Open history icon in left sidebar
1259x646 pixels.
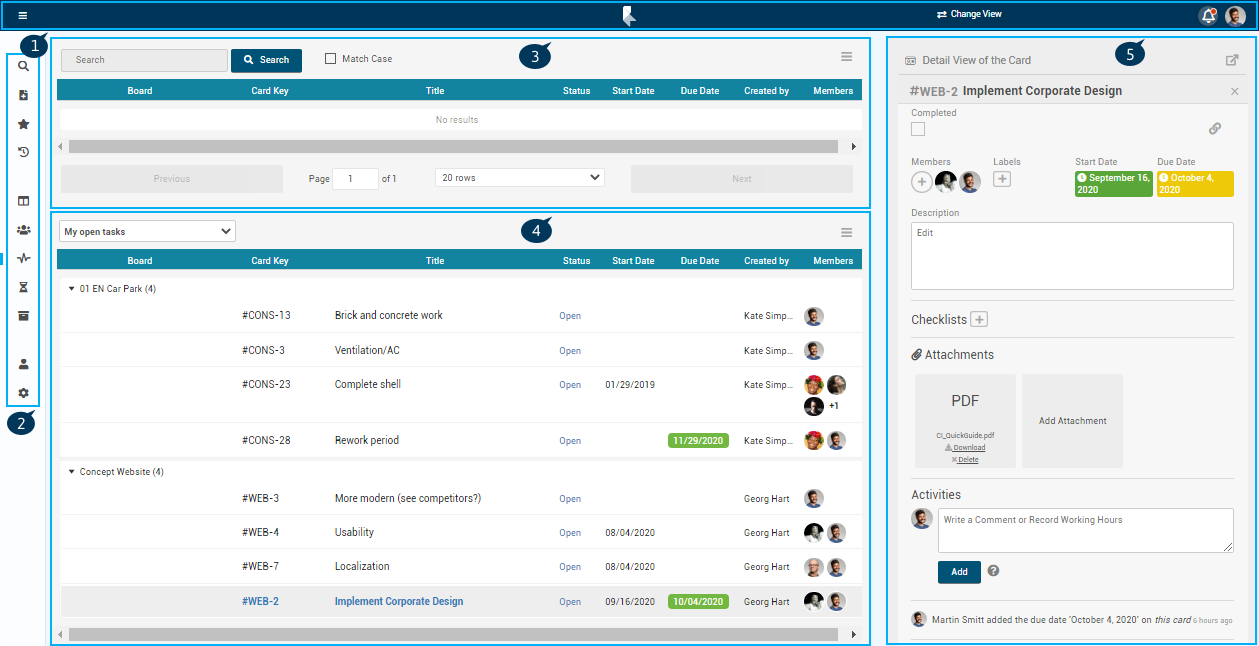[24, 152]
